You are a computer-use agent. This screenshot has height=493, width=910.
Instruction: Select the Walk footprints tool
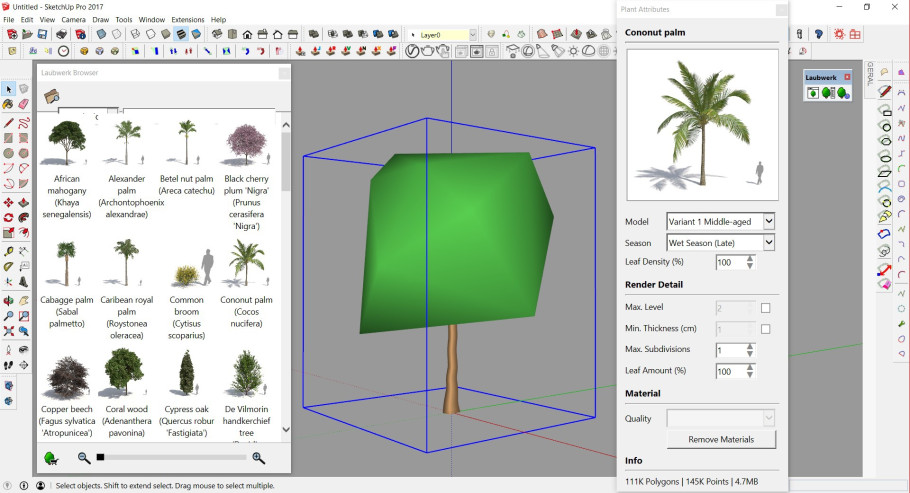coord(8,365)
